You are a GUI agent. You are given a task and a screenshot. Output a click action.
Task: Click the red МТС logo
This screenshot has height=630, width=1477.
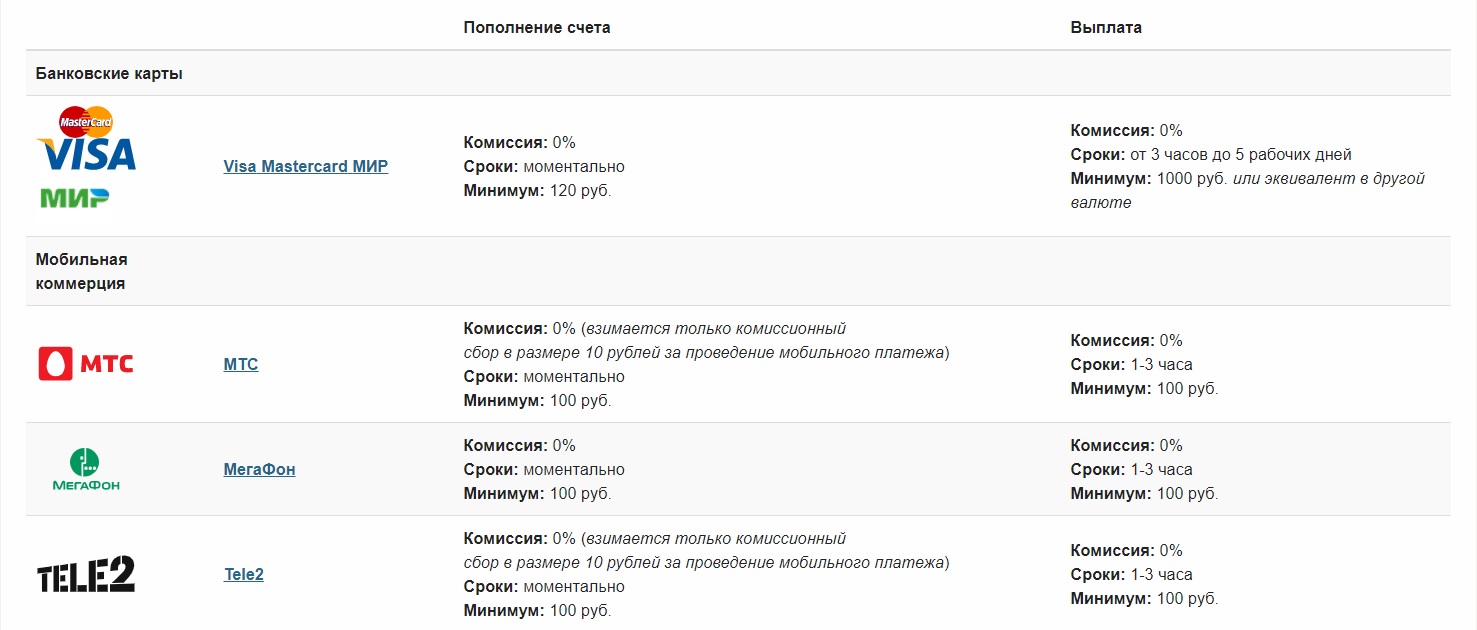[x=86, y=364]
